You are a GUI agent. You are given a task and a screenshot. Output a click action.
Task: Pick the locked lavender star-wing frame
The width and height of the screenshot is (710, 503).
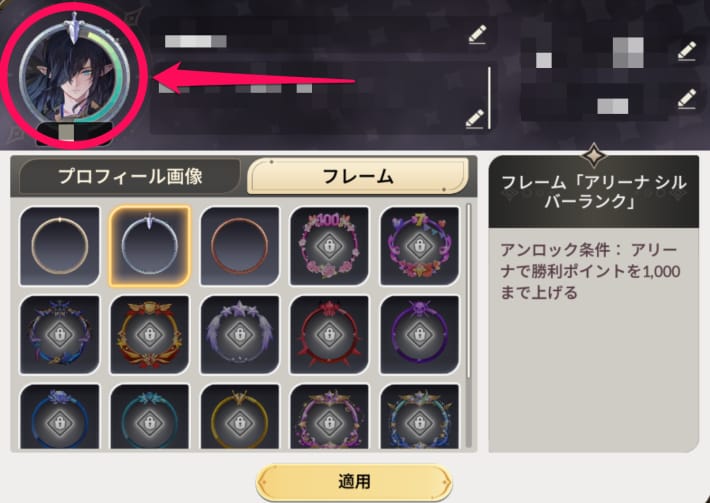click(x=240, y=335)
